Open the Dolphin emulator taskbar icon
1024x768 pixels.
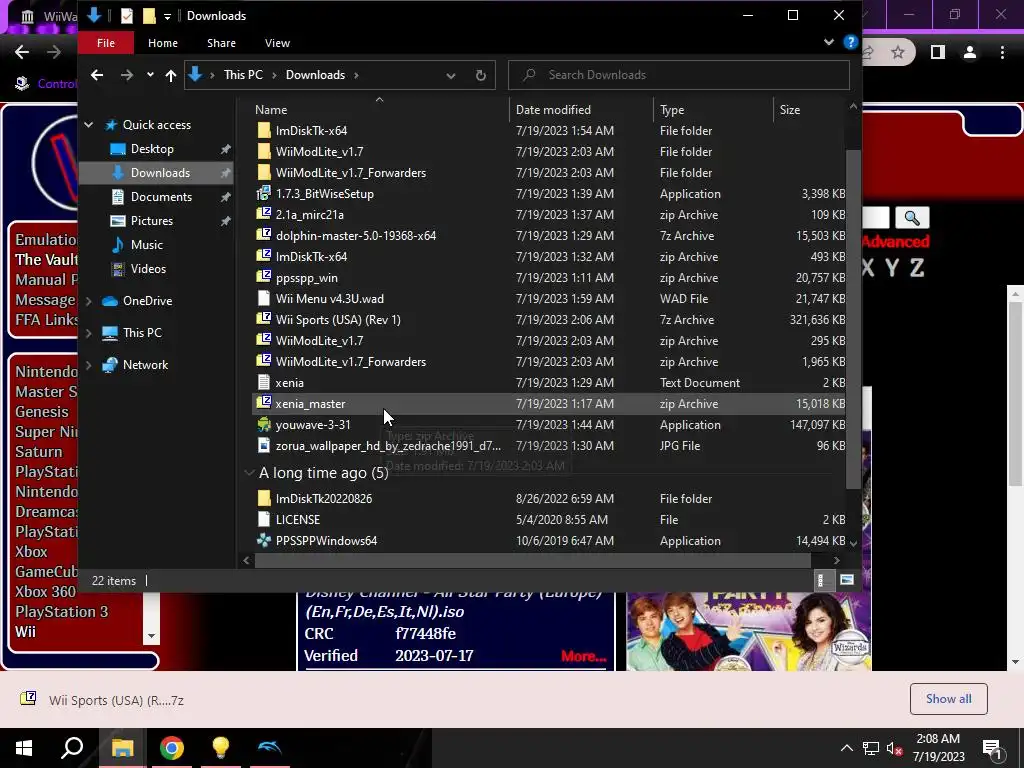[269, 748]
